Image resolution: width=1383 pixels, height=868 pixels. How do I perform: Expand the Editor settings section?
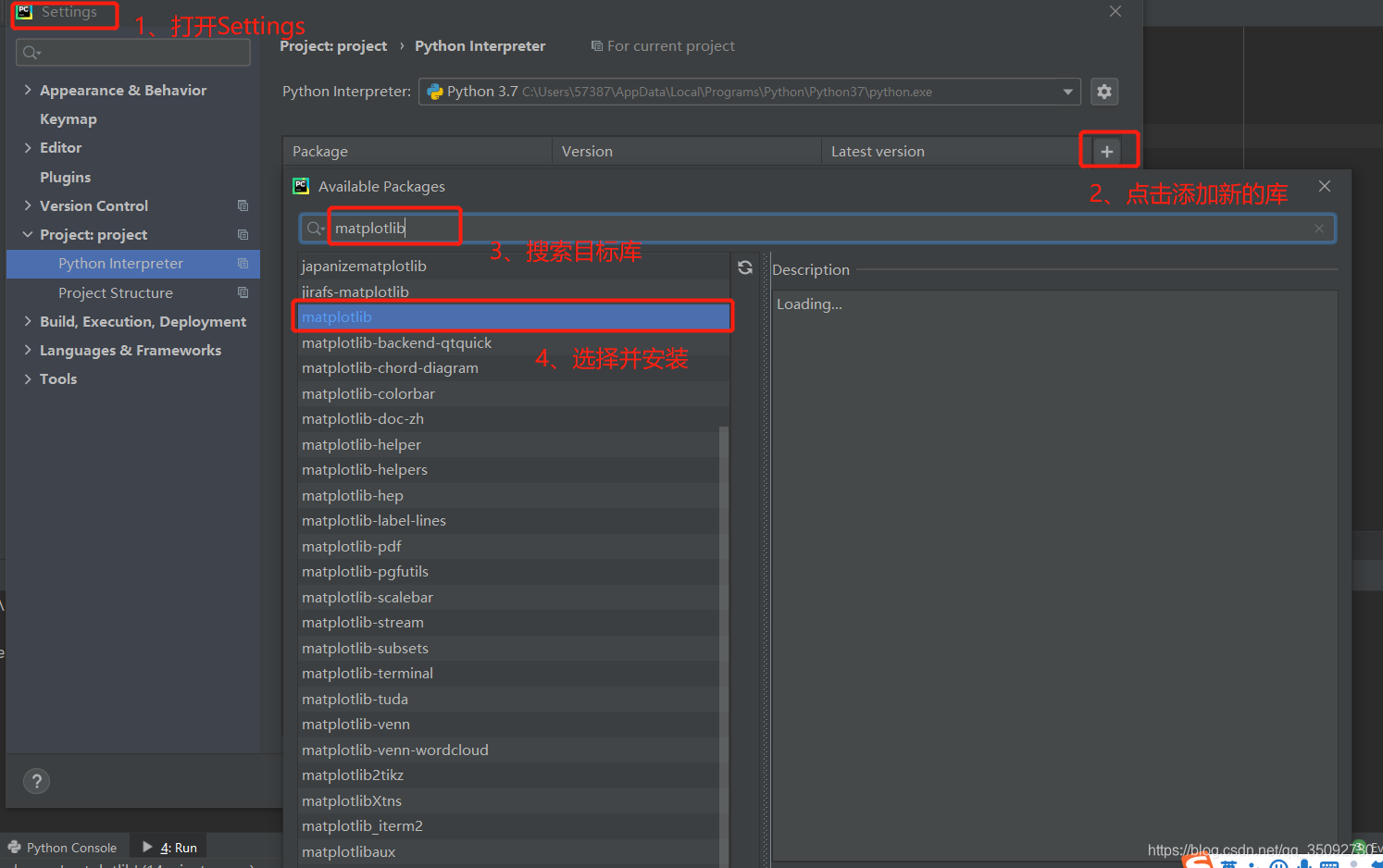[28, 147]
